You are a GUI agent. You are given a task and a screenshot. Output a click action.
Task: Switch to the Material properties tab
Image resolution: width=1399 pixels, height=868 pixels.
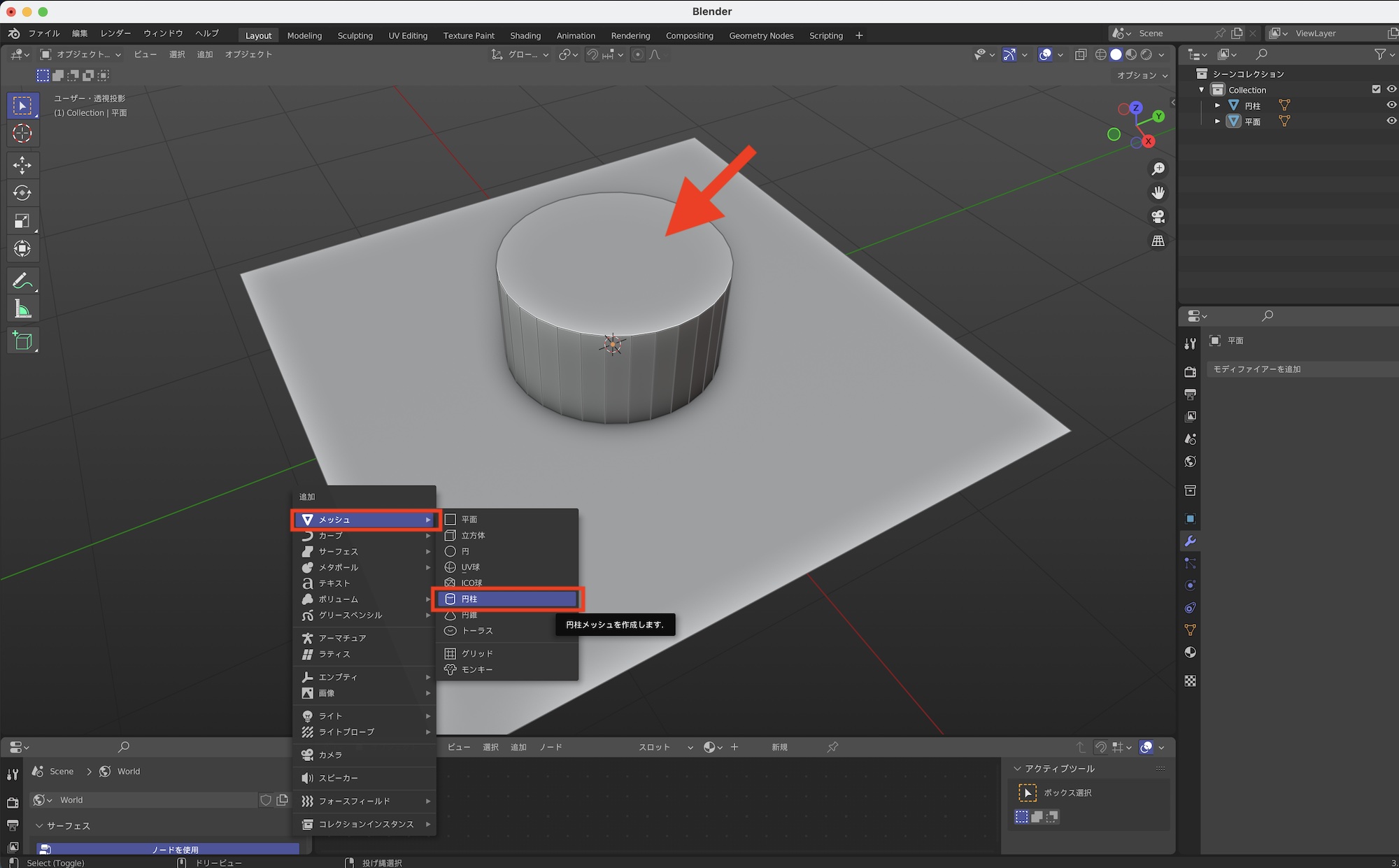(1191, 652)
